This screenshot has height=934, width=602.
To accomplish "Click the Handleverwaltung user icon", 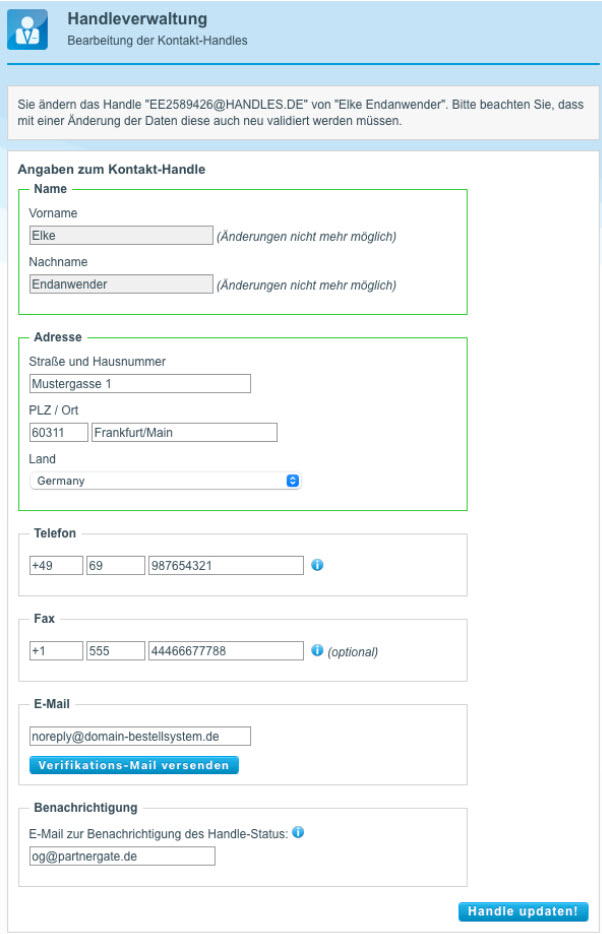I will 27,30.
